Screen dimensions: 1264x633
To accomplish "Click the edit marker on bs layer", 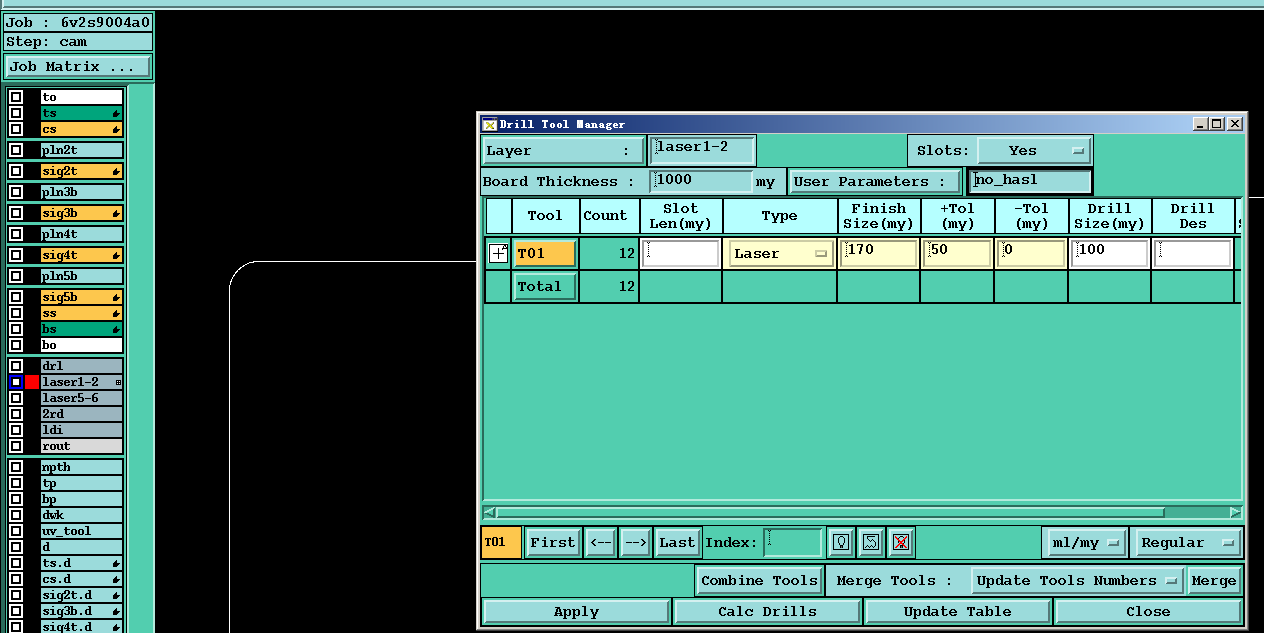I will pos(116,330).
